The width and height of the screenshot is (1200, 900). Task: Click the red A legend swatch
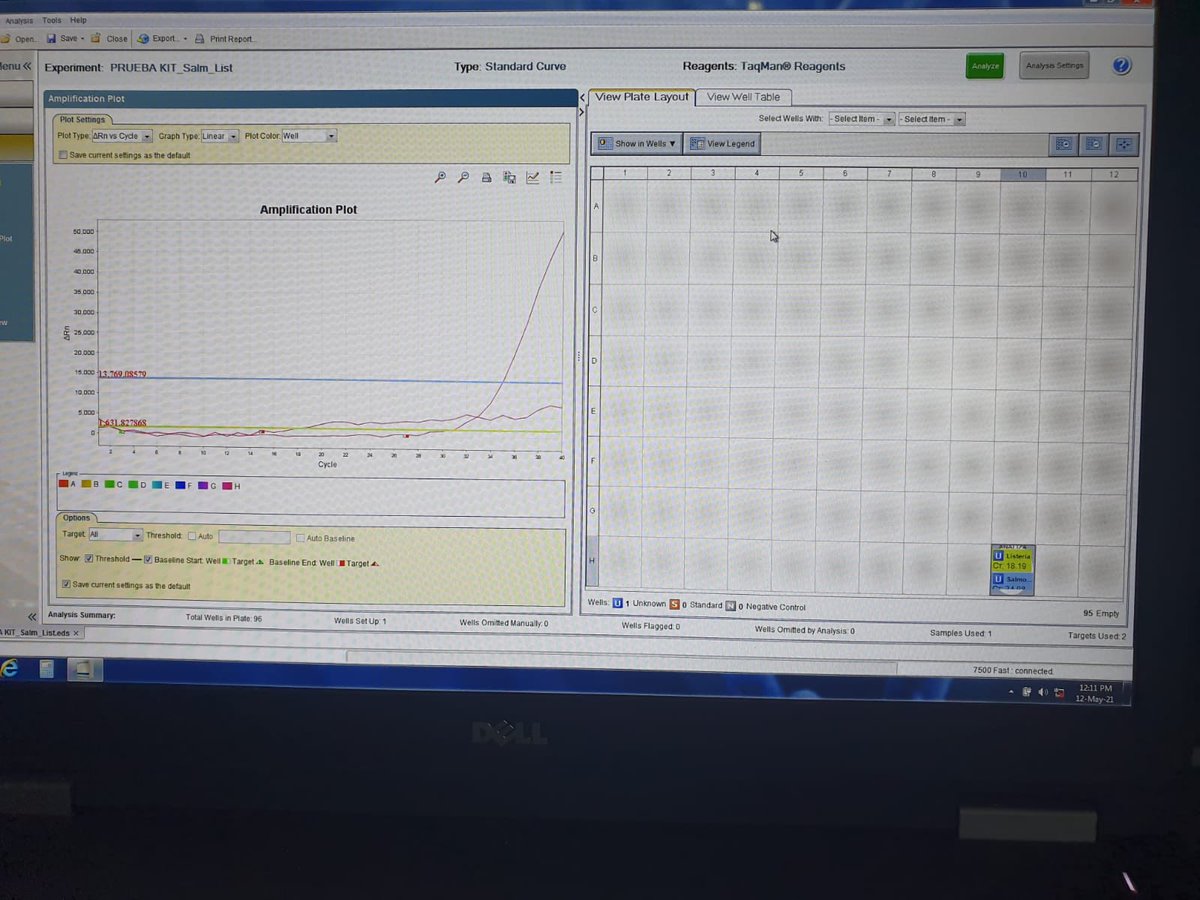click(62, 485)
